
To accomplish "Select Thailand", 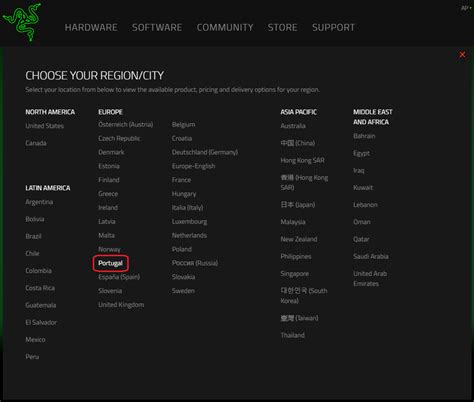I will click(x=293, y=335).
